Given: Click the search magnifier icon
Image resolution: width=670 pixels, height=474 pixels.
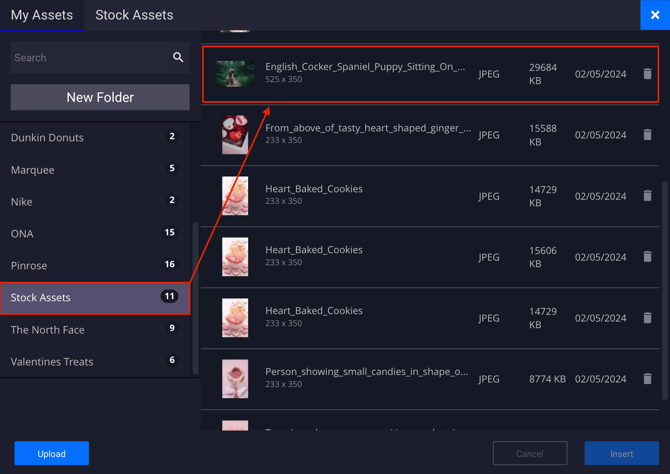Looking at the screenshot, I should click(x=178, y=58).
